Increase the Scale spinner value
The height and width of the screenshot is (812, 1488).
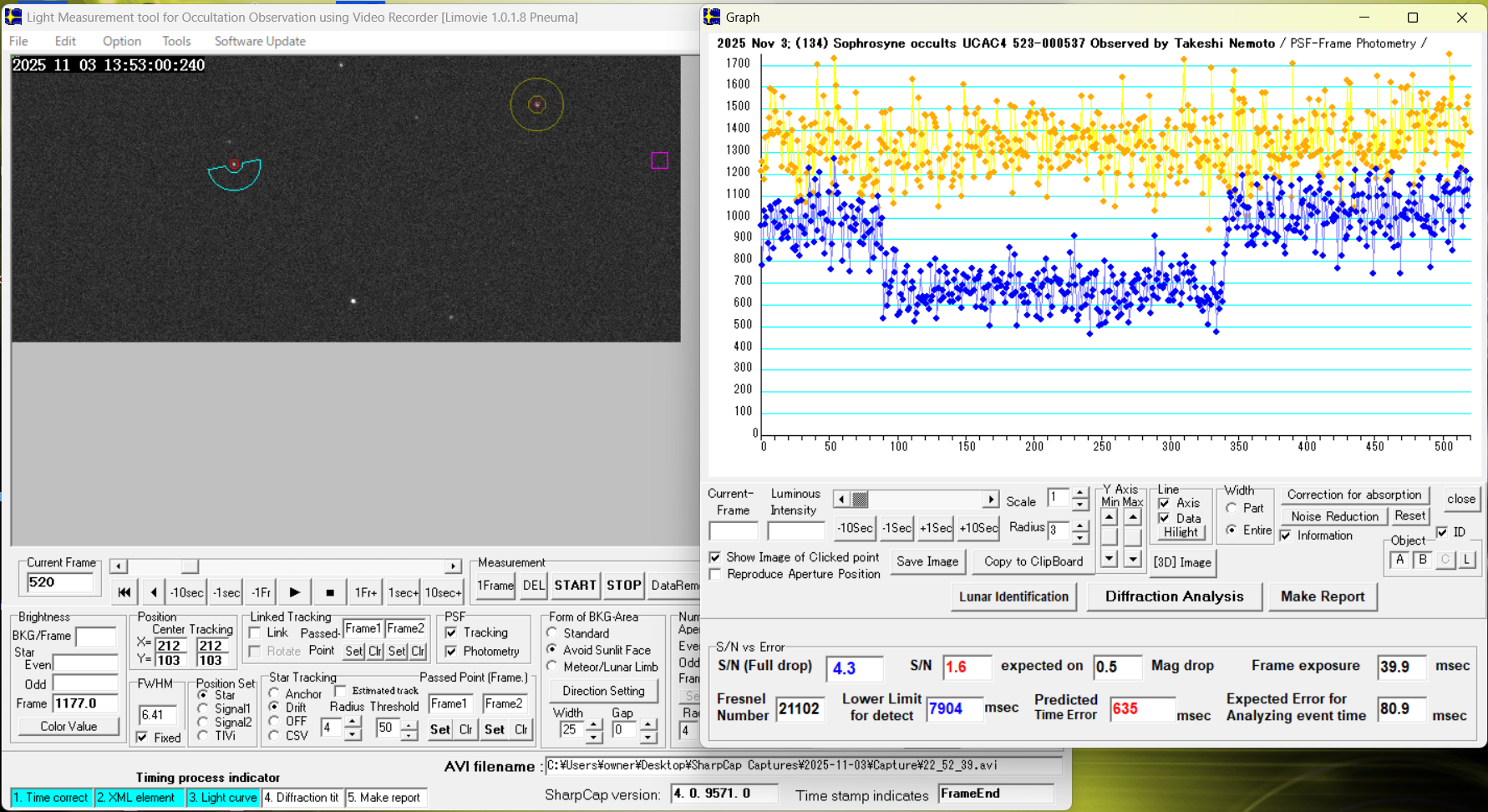point(1080,494)
